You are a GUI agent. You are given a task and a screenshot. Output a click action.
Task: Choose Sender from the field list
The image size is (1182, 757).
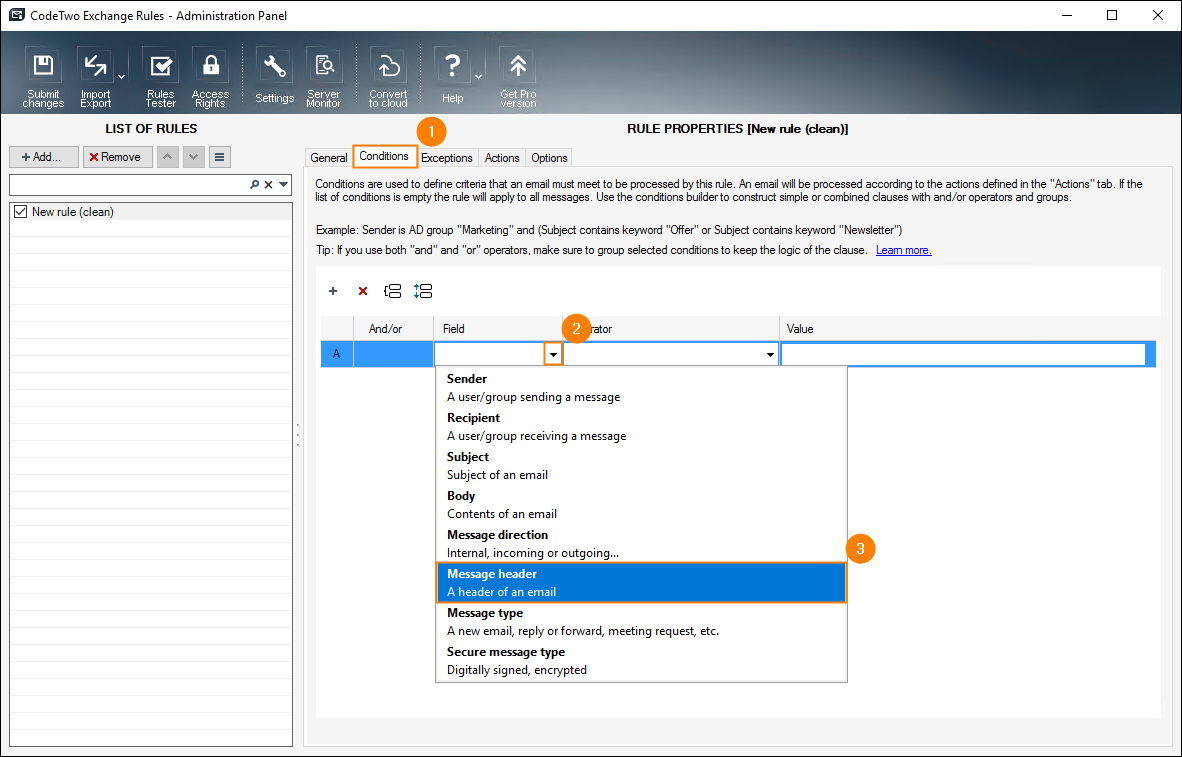(642, 388)
